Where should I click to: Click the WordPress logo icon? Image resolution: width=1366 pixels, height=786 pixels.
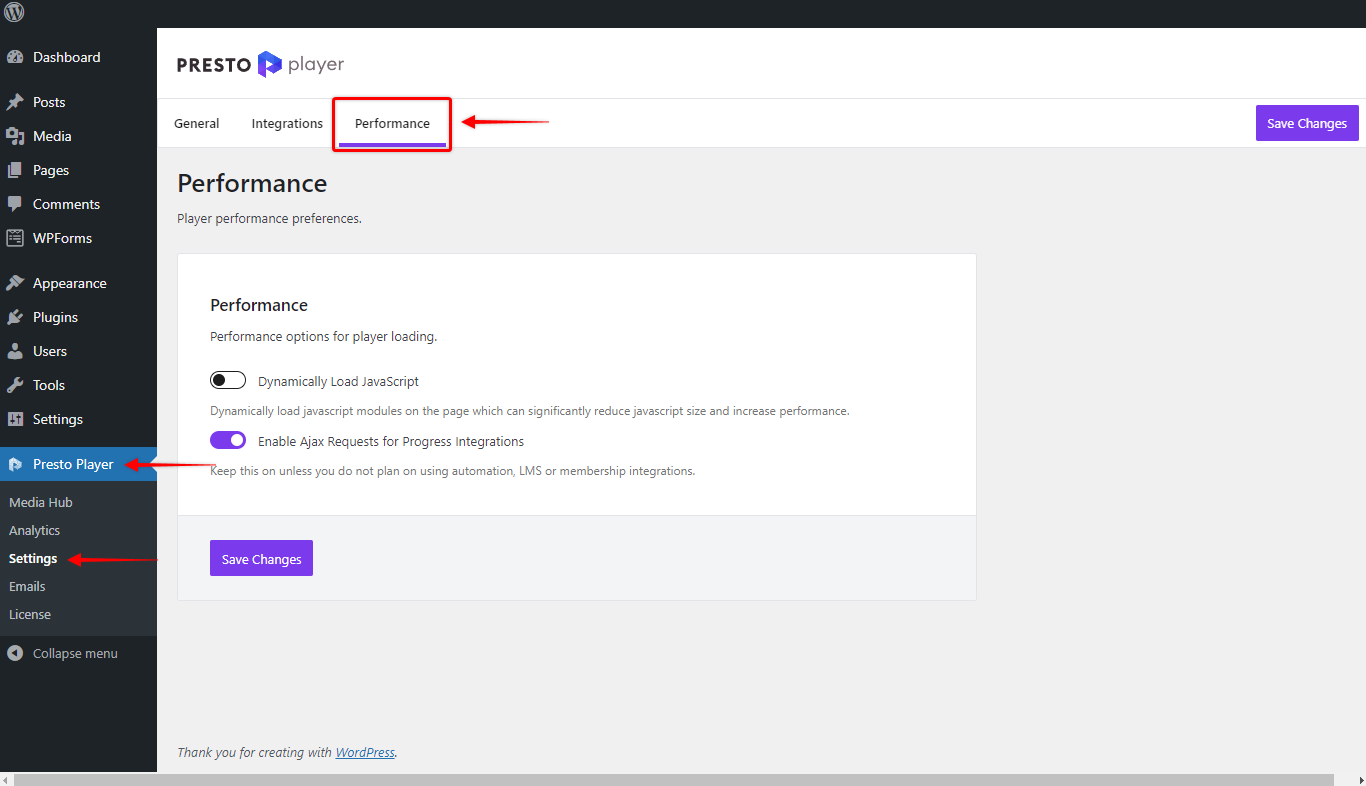14,13
